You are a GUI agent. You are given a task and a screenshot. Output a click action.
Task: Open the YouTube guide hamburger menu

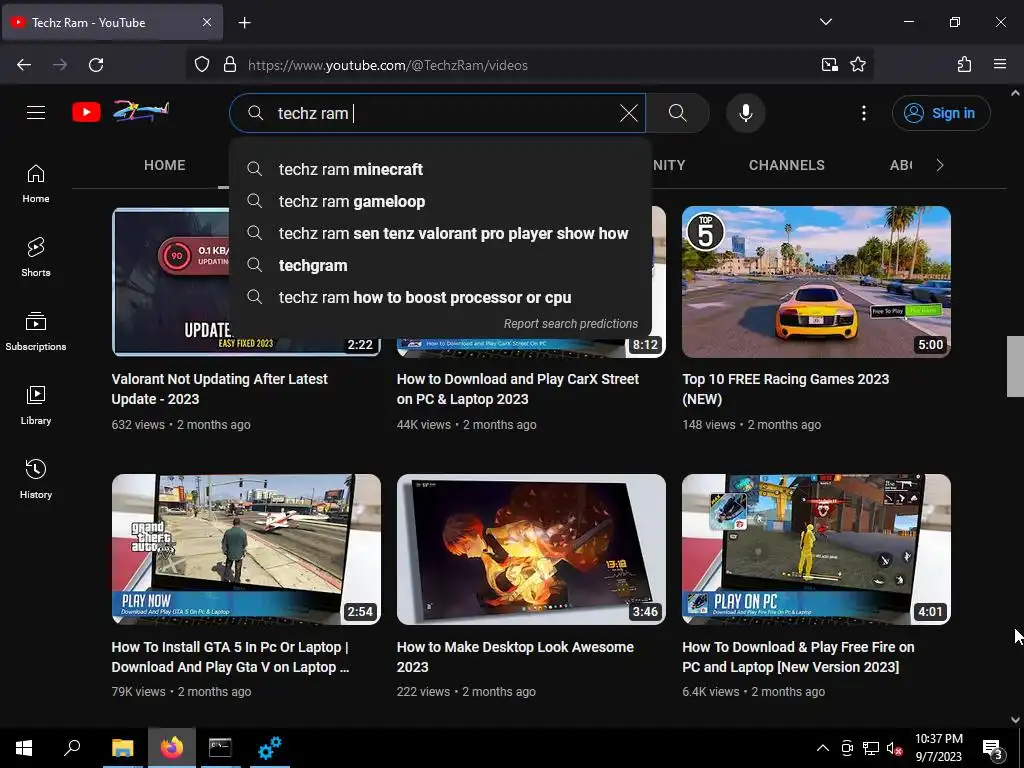click(36, 112)
